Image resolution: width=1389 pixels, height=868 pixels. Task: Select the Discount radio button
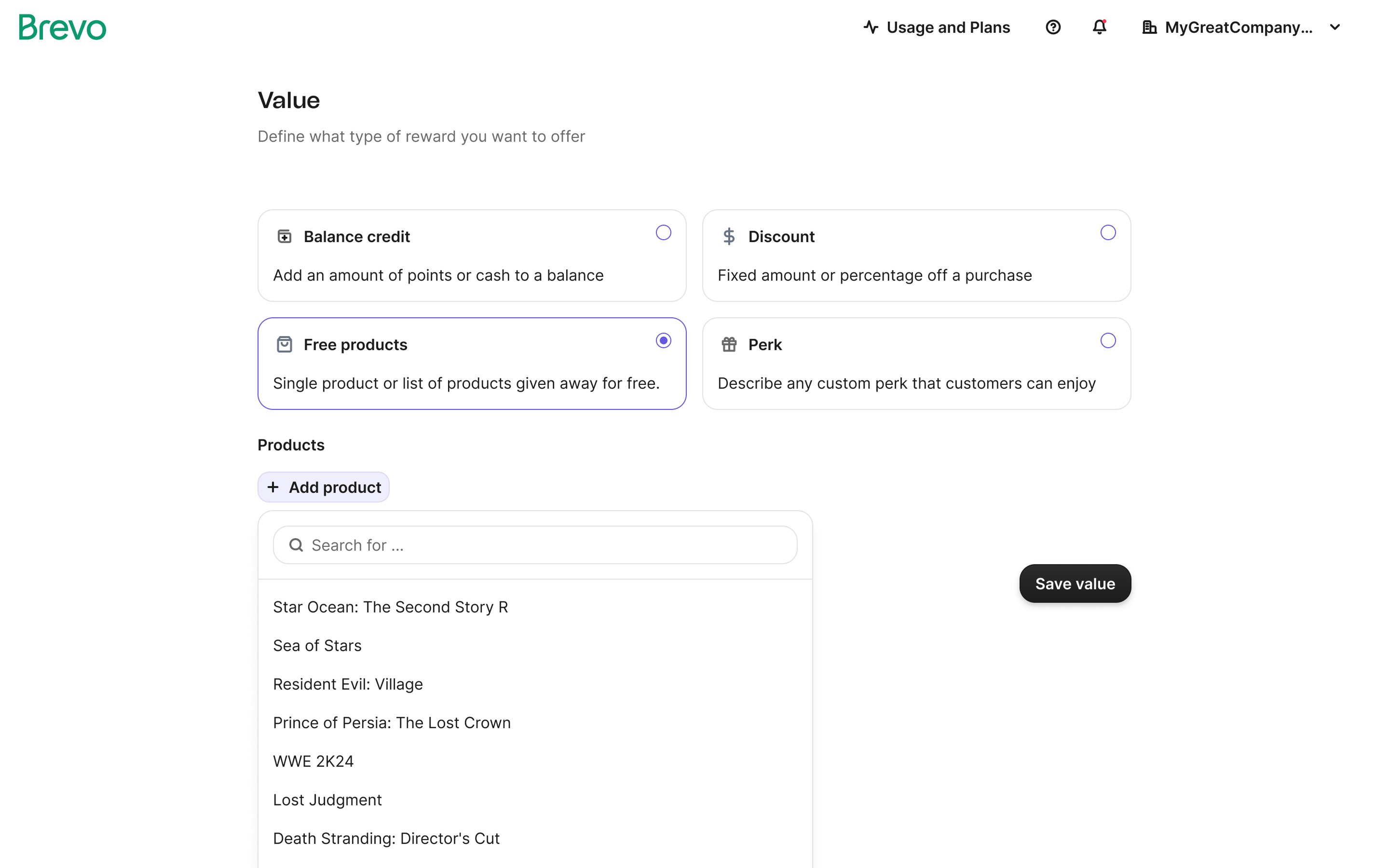click(1108, 232)
